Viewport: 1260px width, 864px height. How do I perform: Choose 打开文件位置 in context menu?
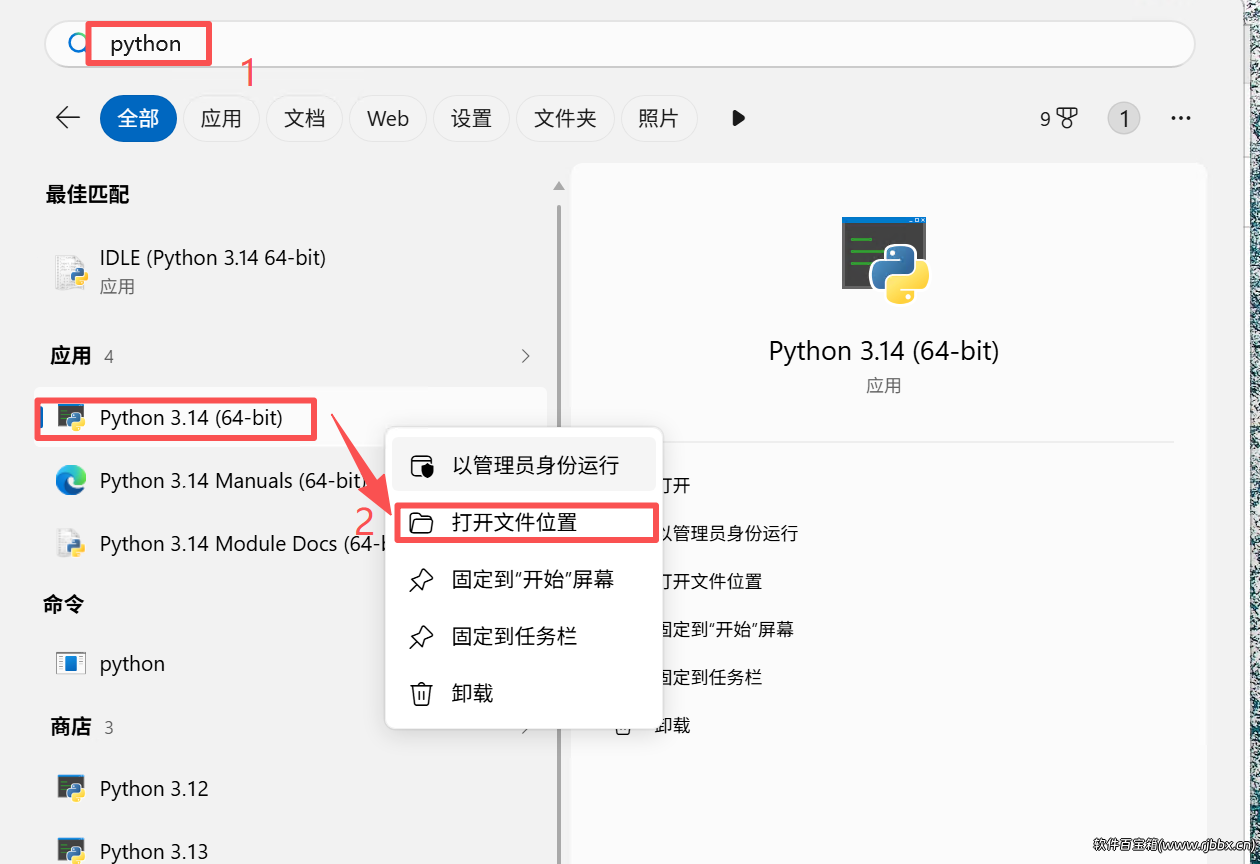click(524, 523)
